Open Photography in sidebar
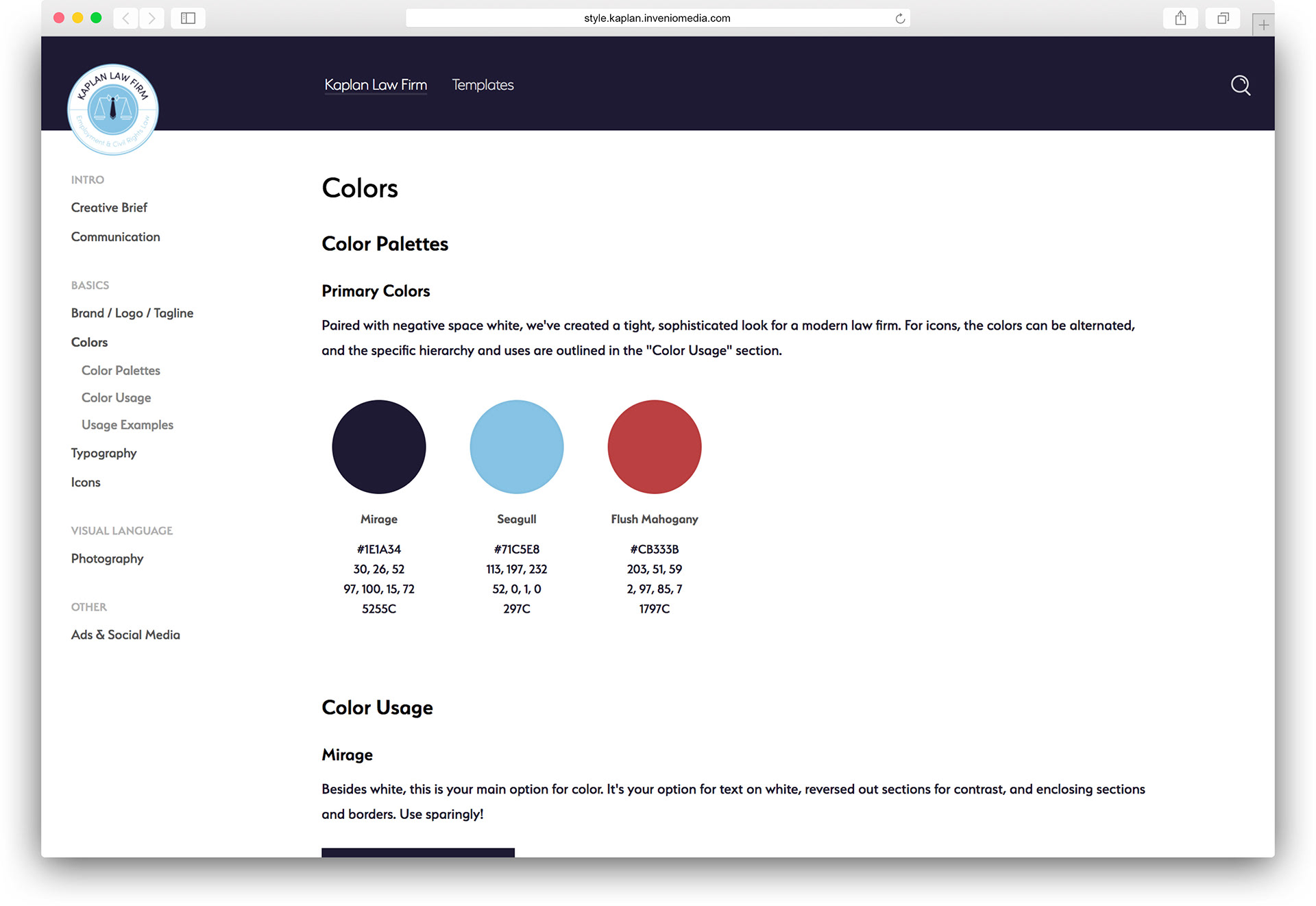This screenshot has width=1316, height=906. click(x=107, y=559)
